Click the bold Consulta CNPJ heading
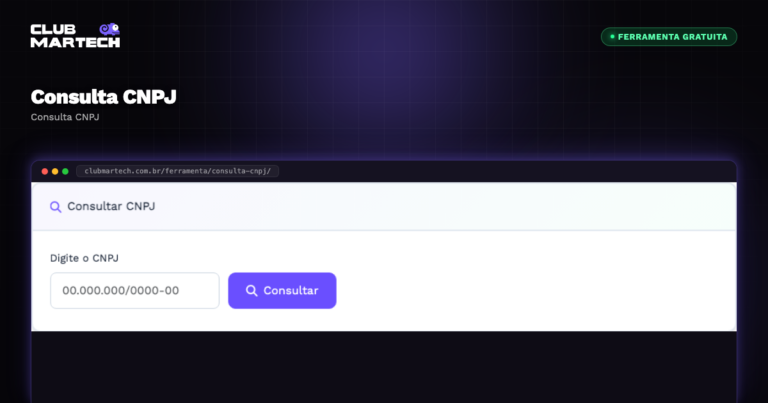The image size is (768, 403). coord(103,97)
